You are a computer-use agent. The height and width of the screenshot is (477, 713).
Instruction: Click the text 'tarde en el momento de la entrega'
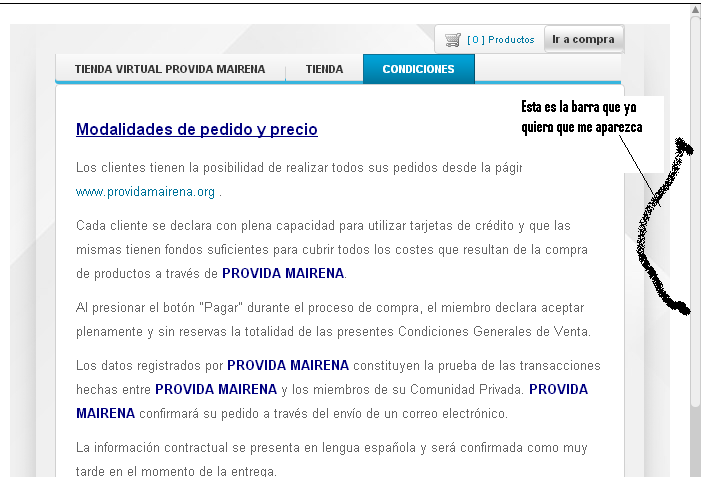coord(176,471)
